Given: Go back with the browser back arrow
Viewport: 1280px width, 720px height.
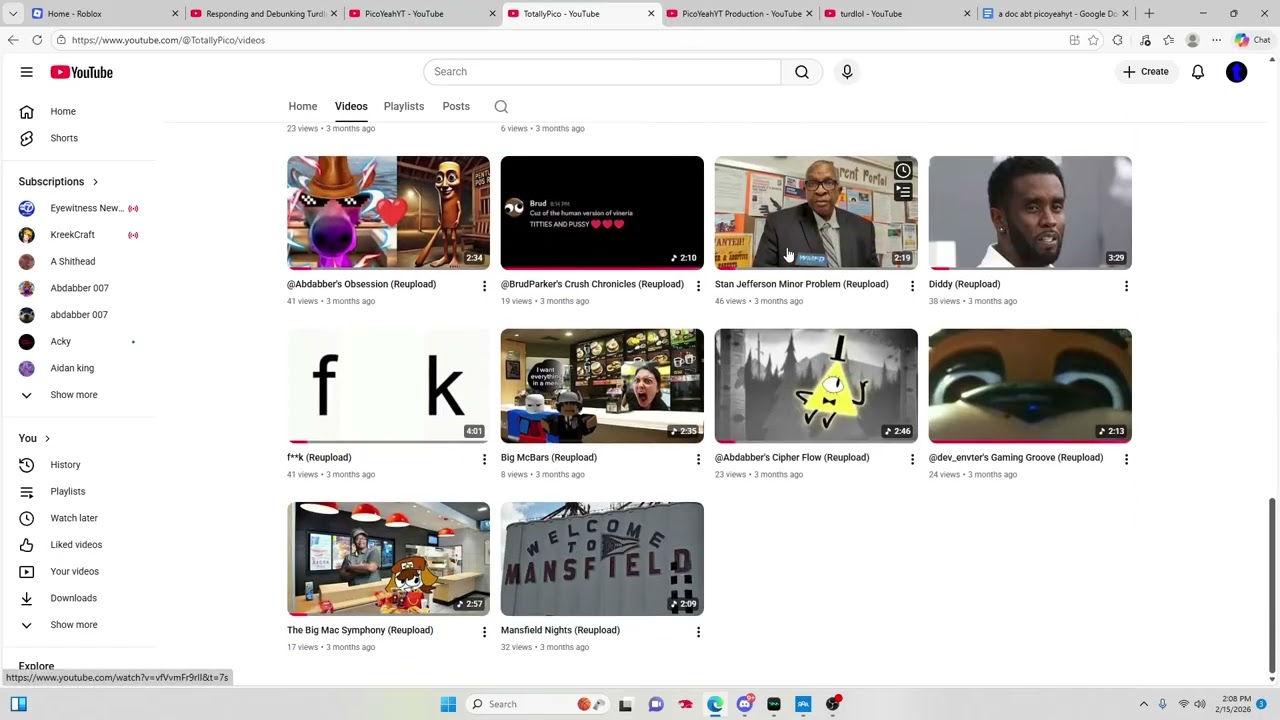Looking at the screenshot, I should pos(13,40).
